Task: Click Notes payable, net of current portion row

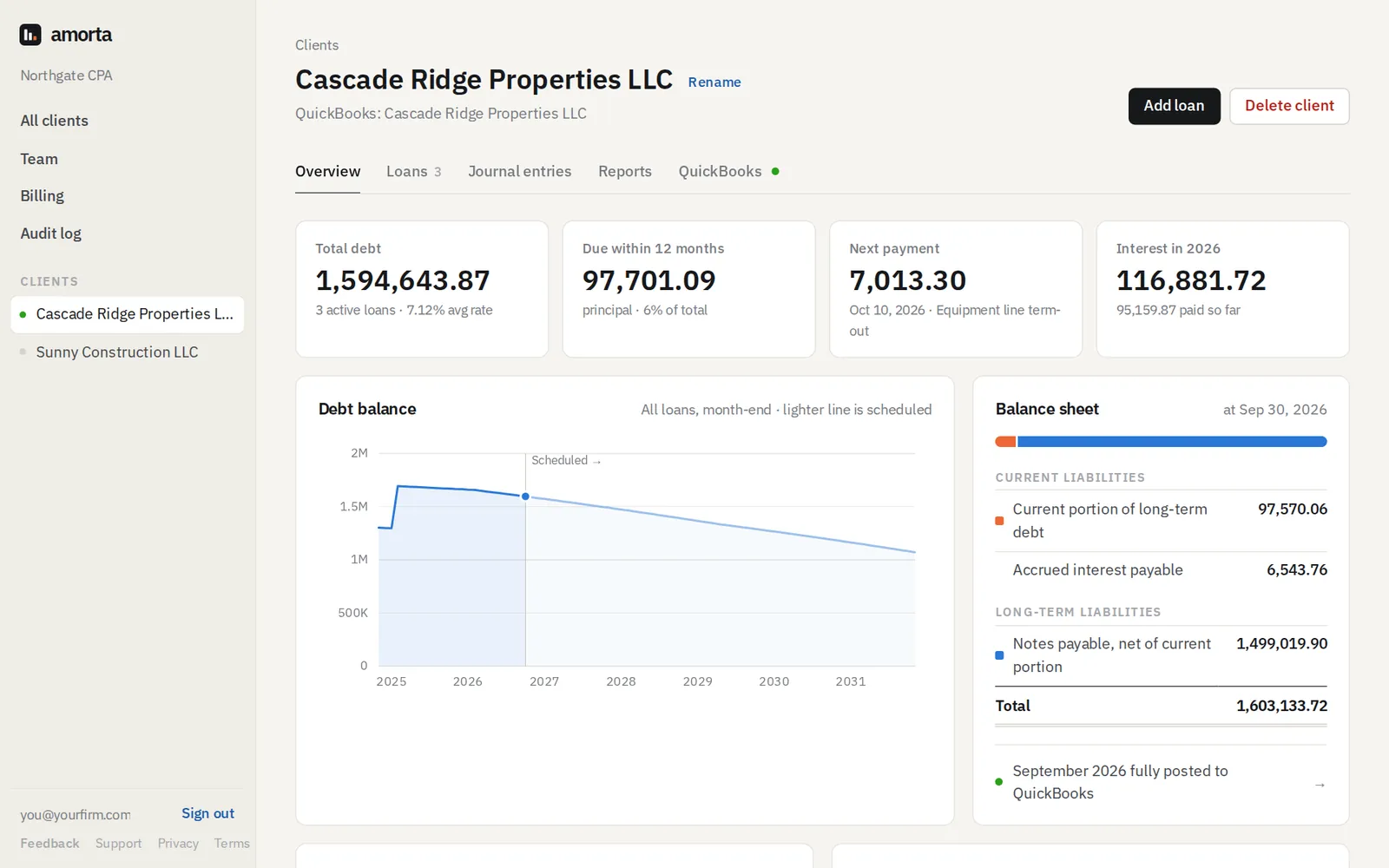Action: pos(1162,655)
